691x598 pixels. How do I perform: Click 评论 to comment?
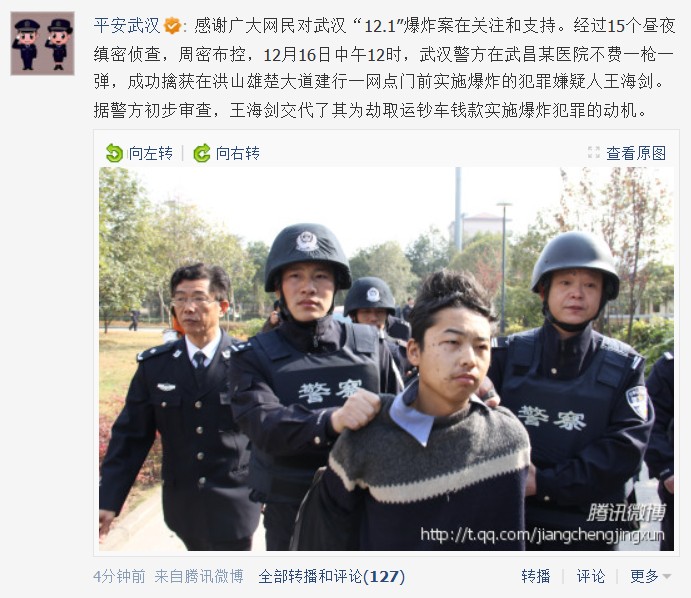(x=591, y=576)
